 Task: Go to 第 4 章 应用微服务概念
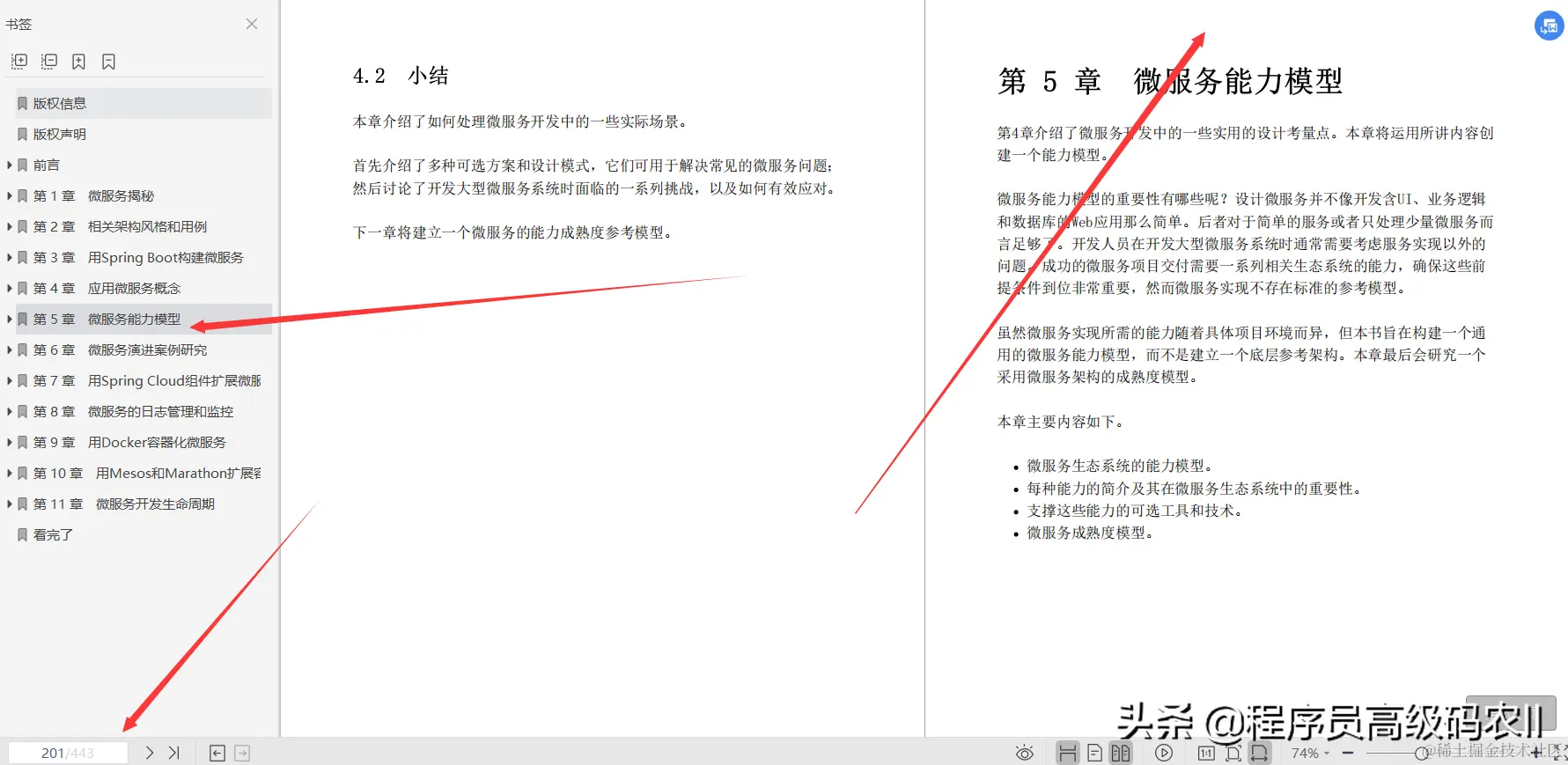click(x=107, y=288)
